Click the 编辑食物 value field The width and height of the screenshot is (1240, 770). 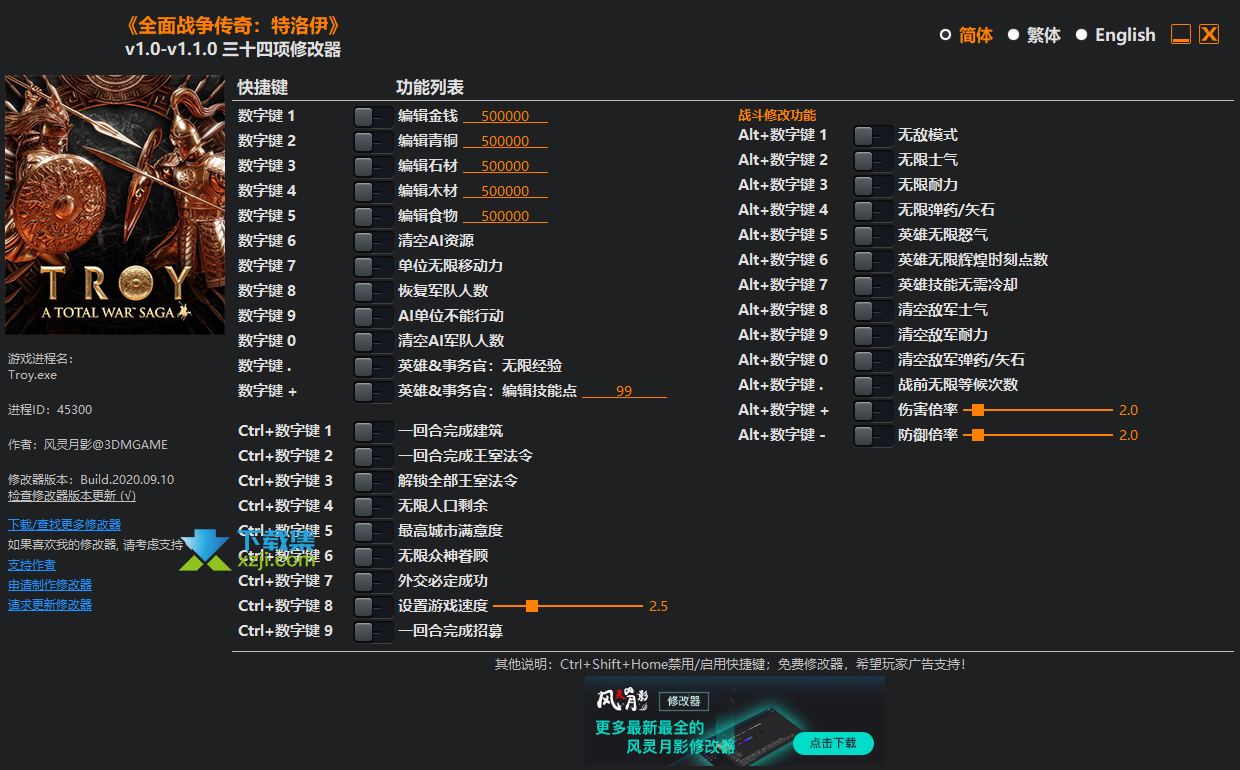(x=505, y=216)
